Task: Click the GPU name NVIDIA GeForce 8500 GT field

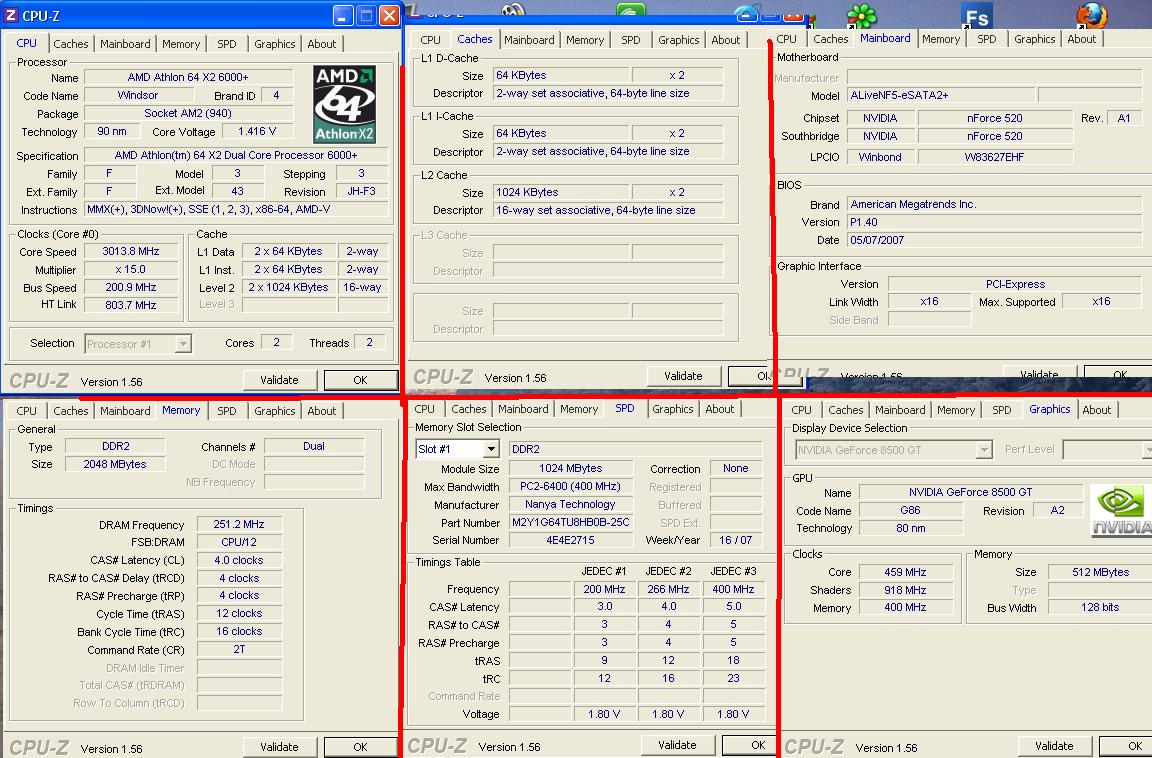Action: pos(971,492)
